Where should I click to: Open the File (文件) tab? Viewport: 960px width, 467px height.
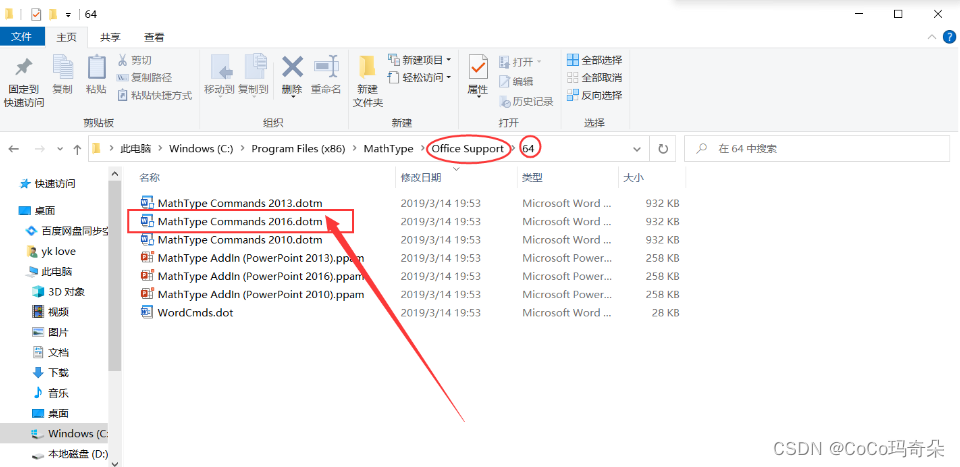coord(21,37)
